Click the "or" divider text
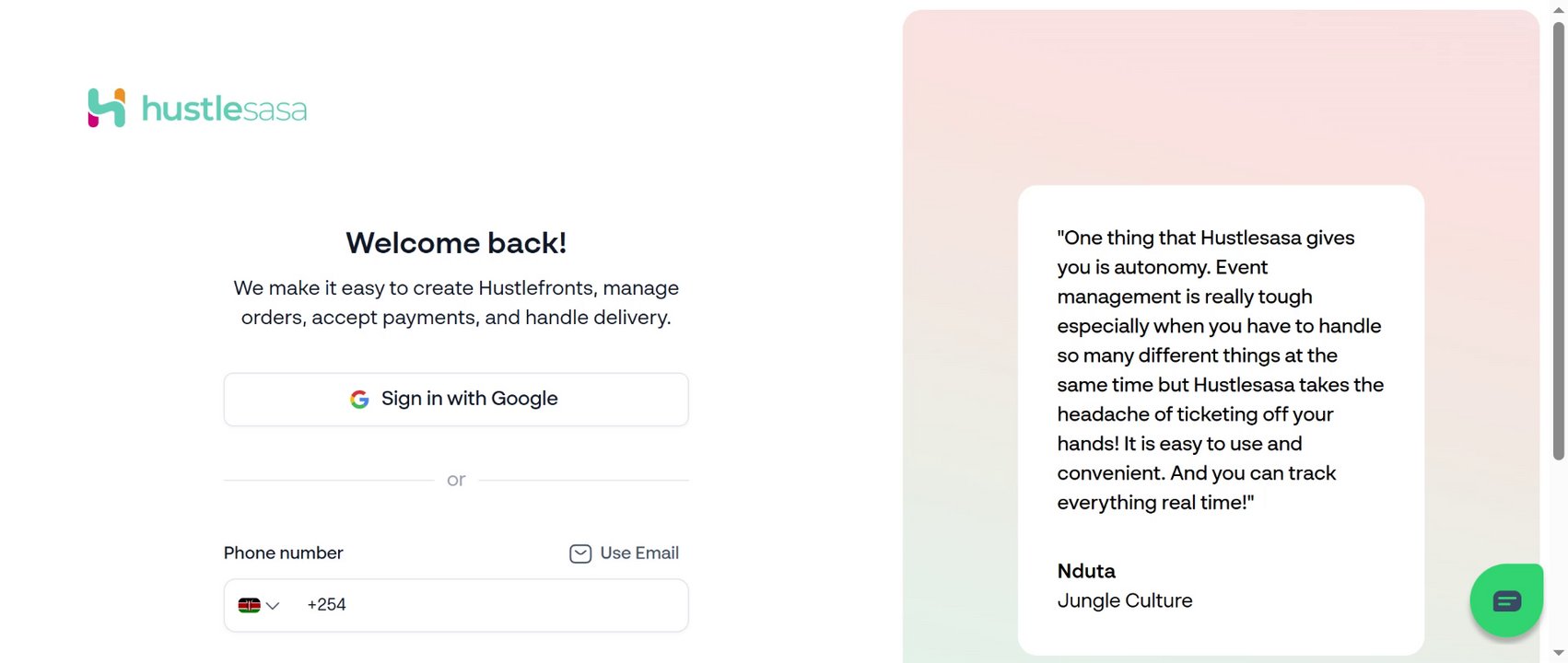Screen dimensions: 1568x663 [x=456, y=480]
